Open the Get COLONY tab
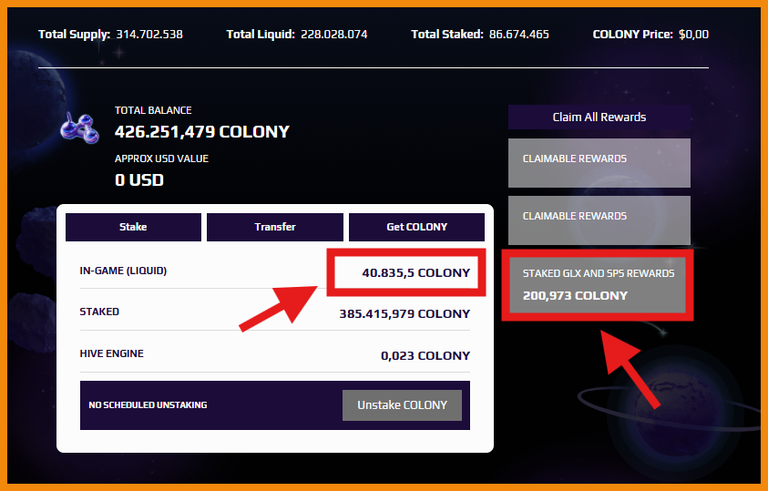 pos(417,227)
